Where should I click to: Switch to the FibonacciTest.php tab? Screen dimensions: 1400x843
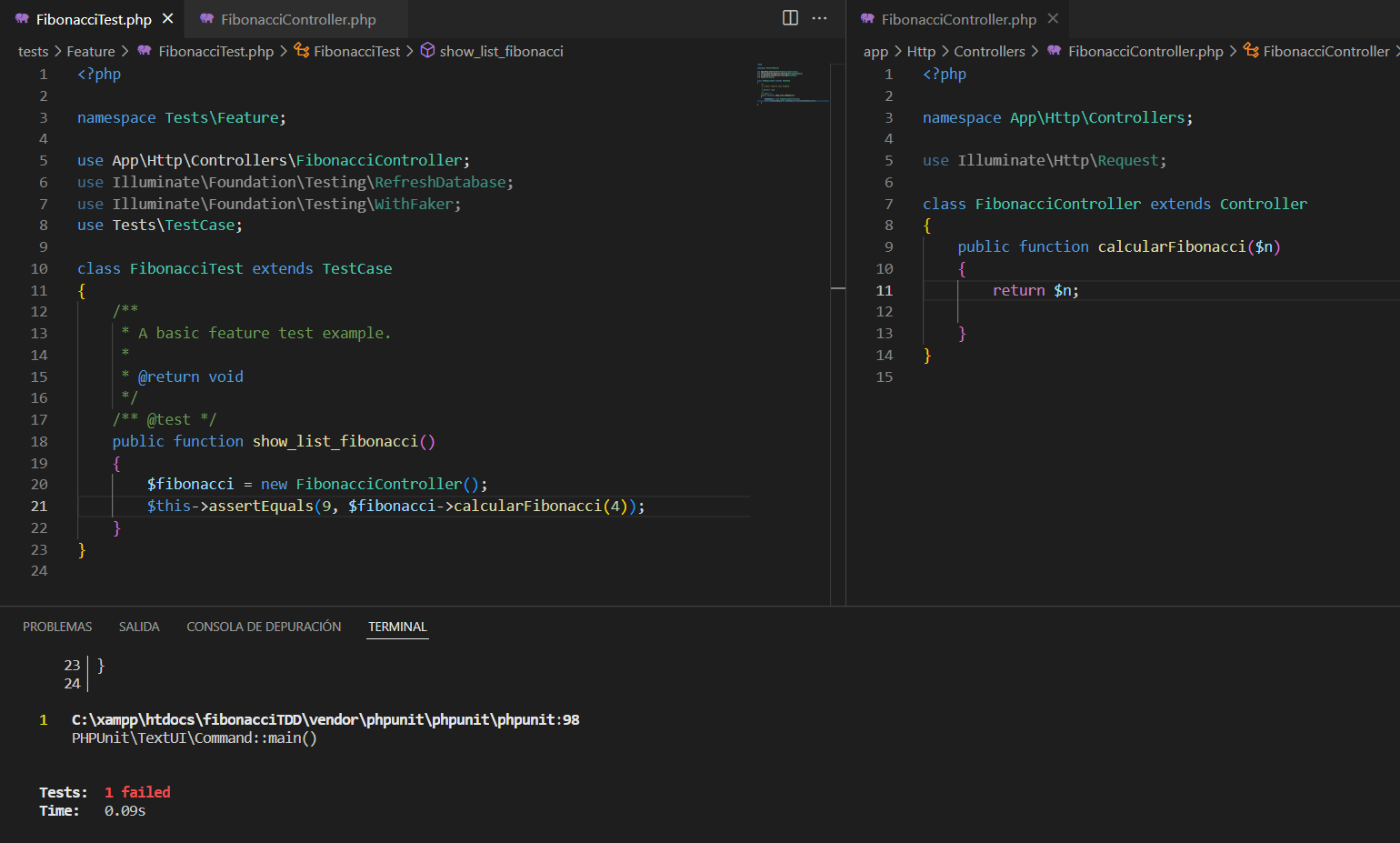(x=93, y=19)
